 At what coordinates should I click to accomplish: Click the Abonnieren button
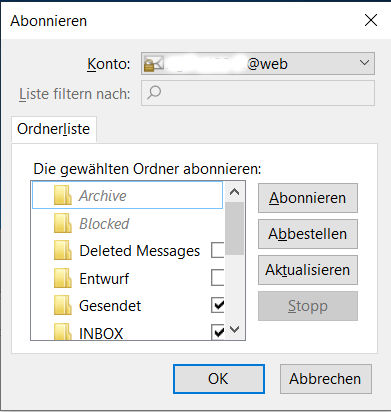(x=308, y=198)
